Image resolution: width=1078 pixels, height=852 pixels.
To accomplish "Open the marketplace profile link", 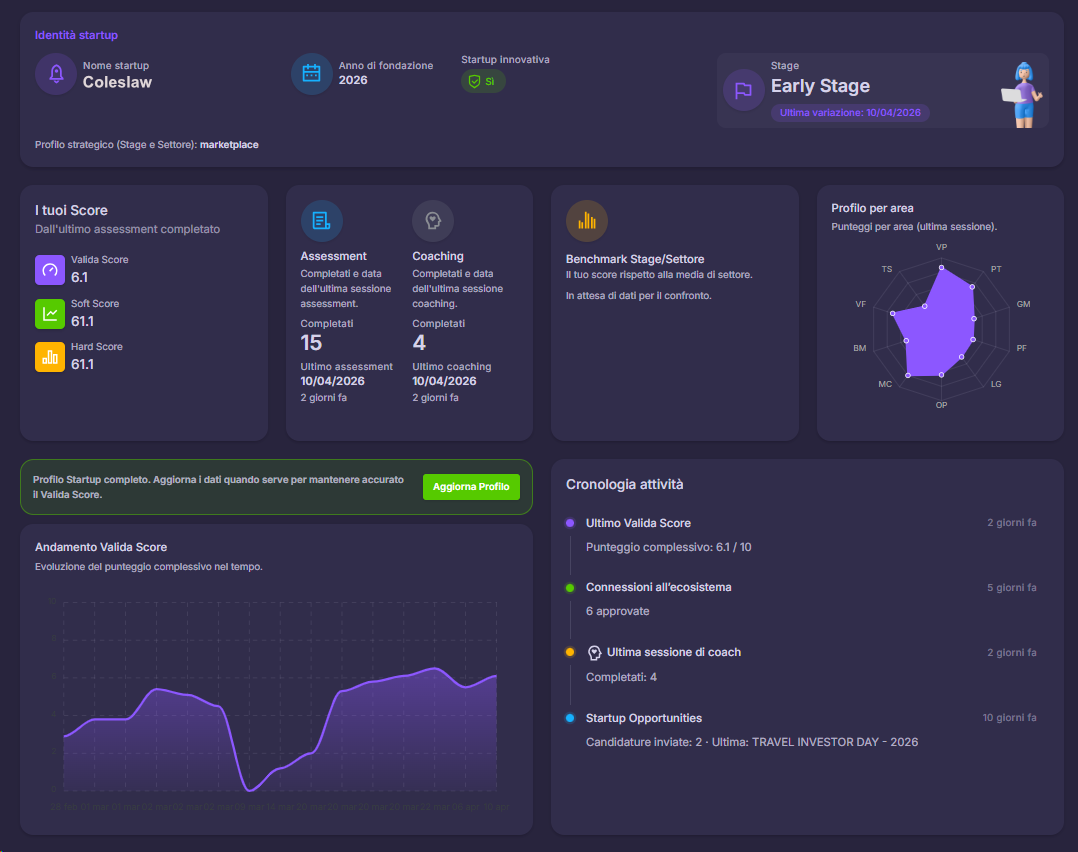I will [x=228, y=144].
